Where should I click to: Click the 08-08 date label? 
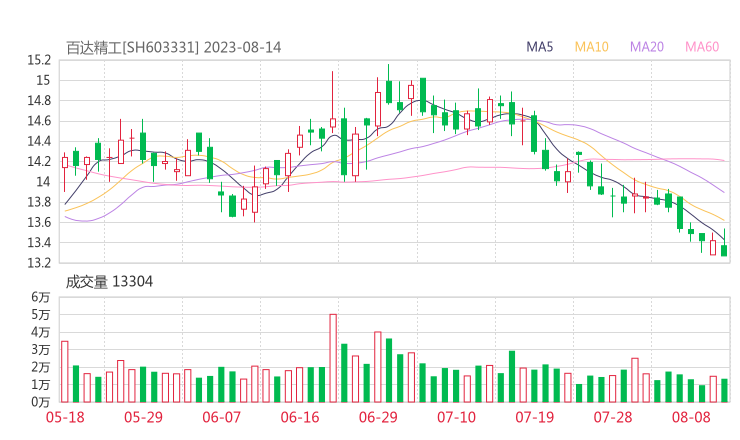pyautogui.click(x=691, y=417)
